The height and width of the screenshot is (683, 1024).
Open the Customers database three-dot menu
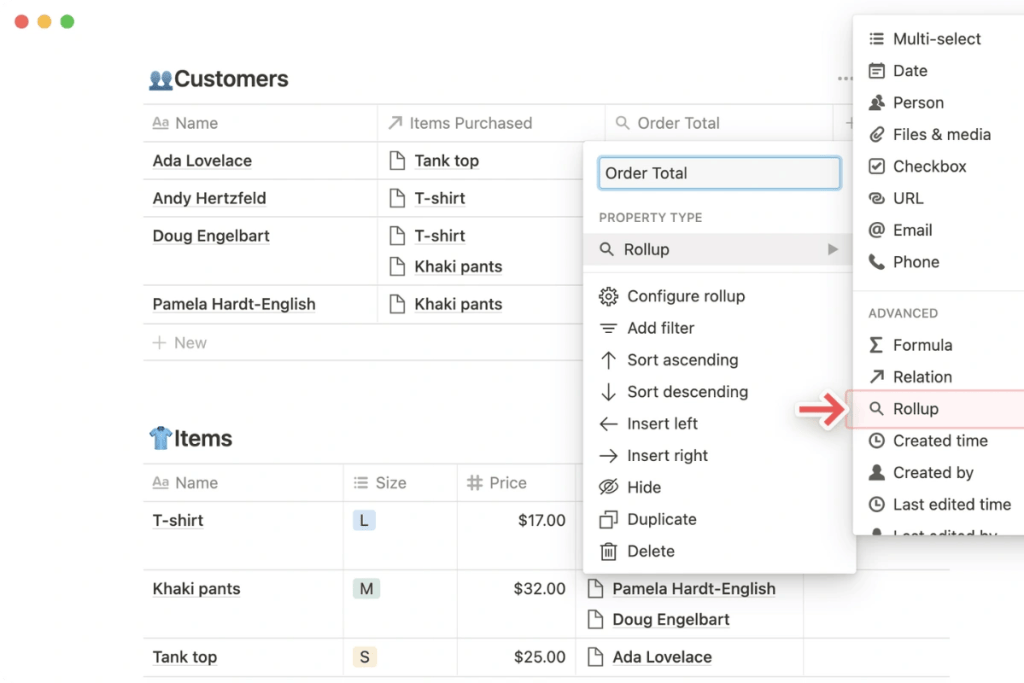844,78
